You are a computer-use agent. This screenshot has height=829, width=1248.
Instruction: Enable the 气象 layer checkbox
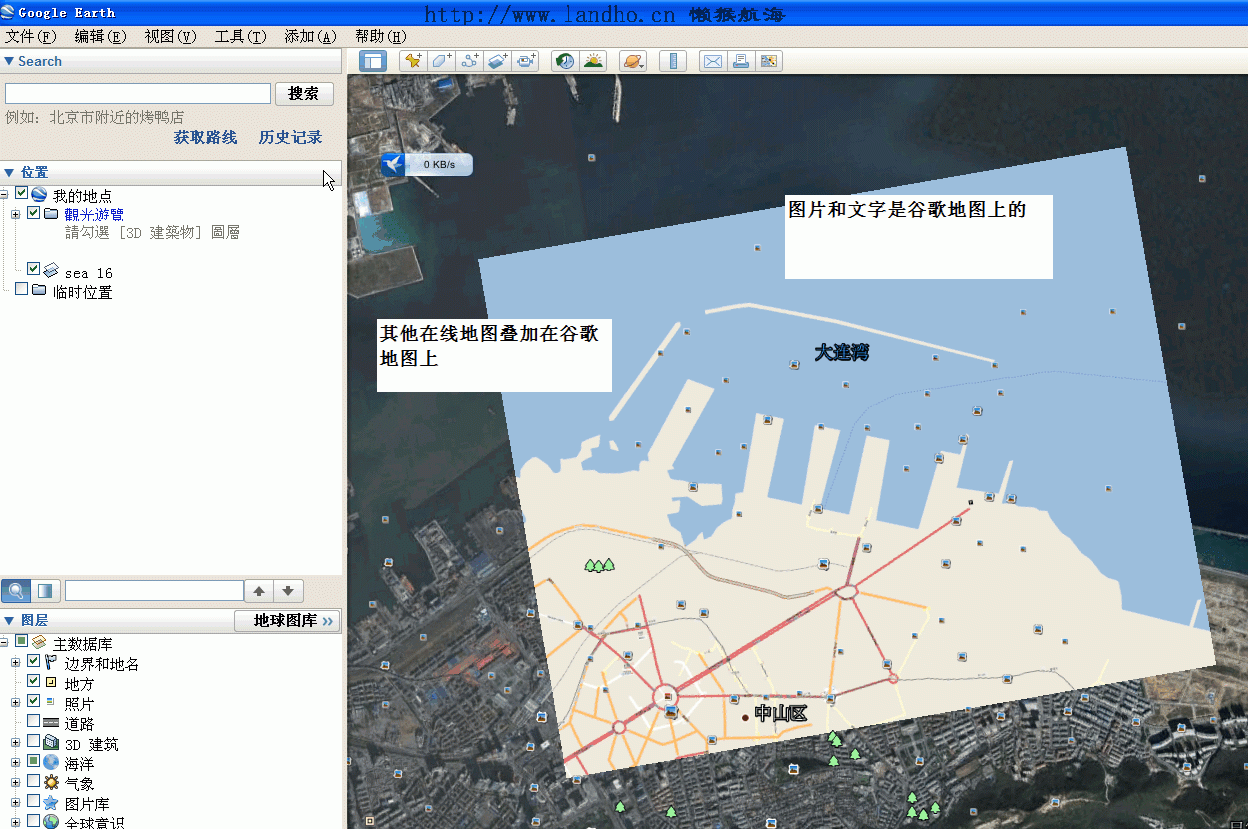pos(34,781)
